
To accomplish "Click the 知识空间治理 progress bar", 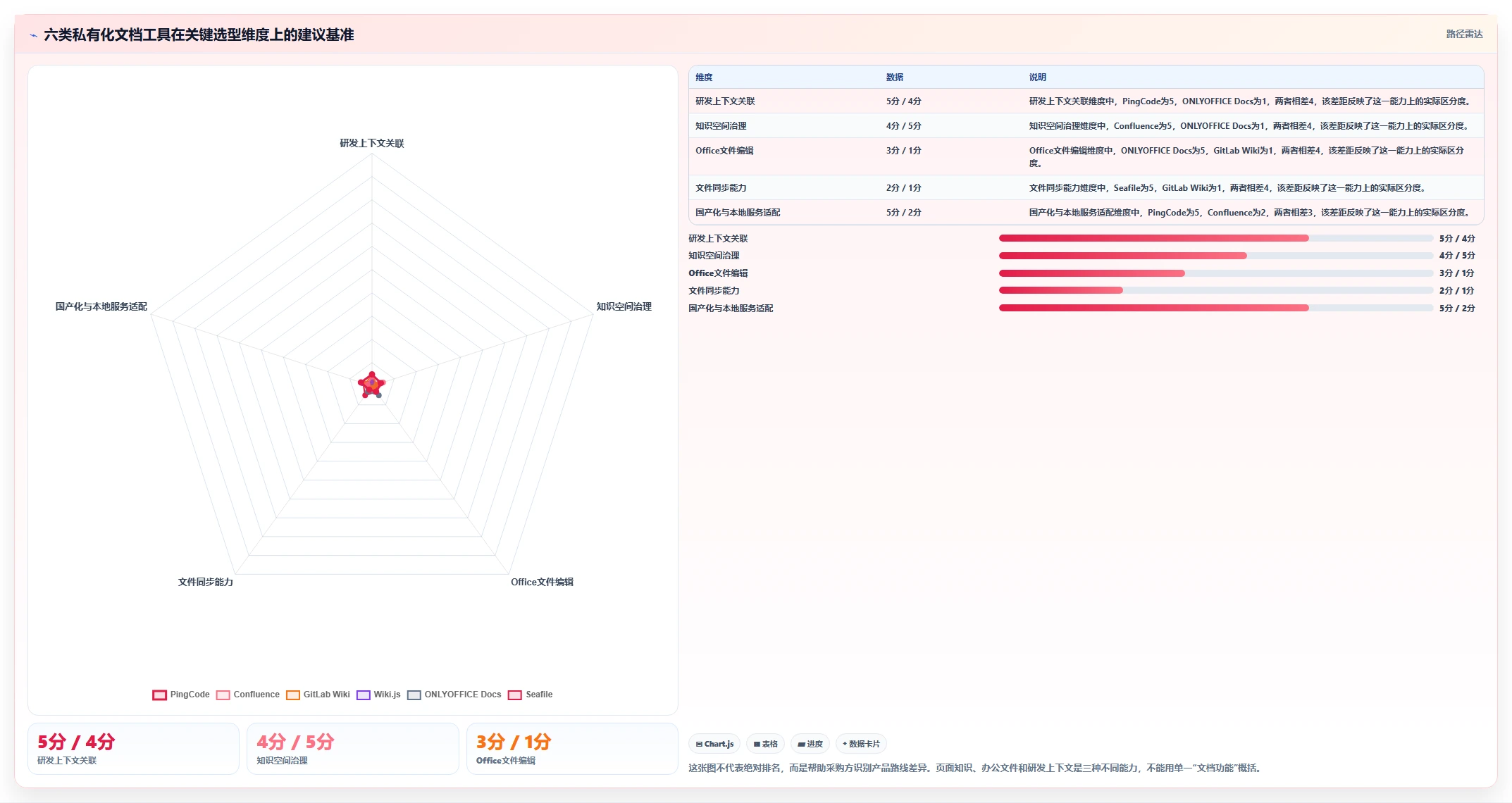I will point(1216,256).
